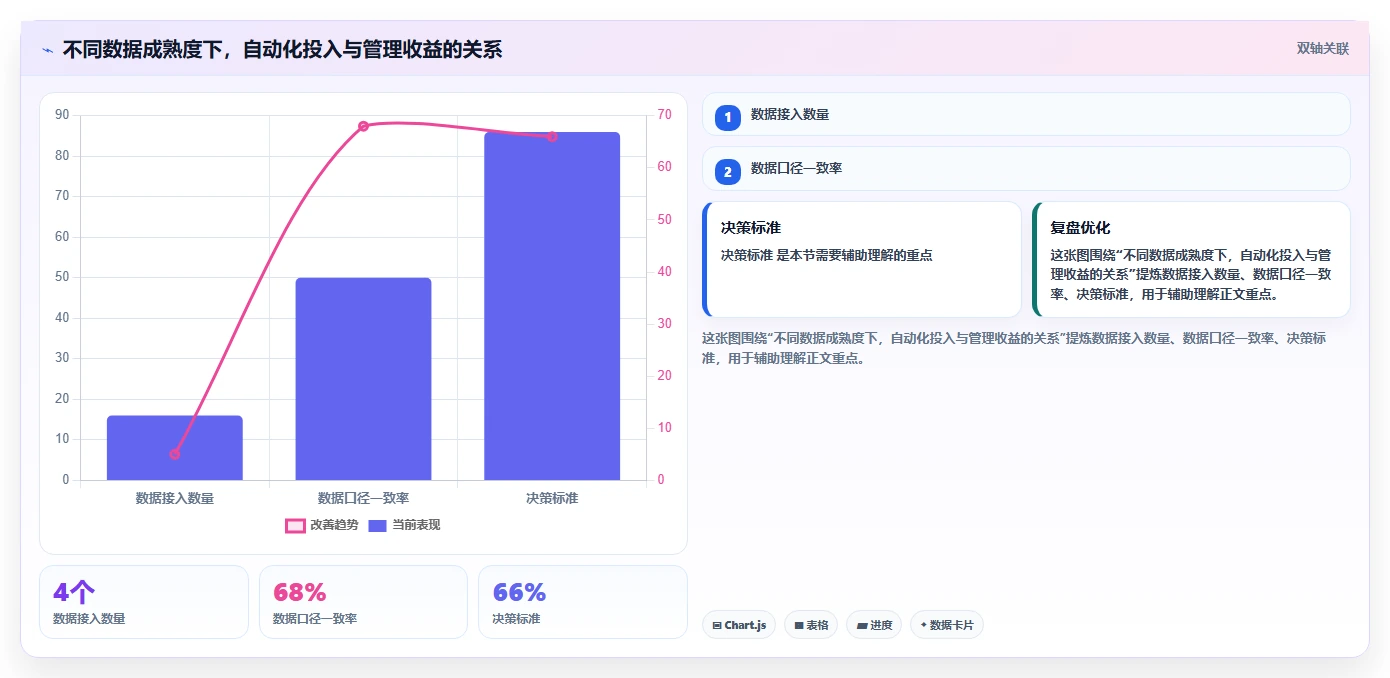Click the line point above 数据口径一致率
The width and height of the screenshot is (1390, 678).
click(x=363, y=126)
